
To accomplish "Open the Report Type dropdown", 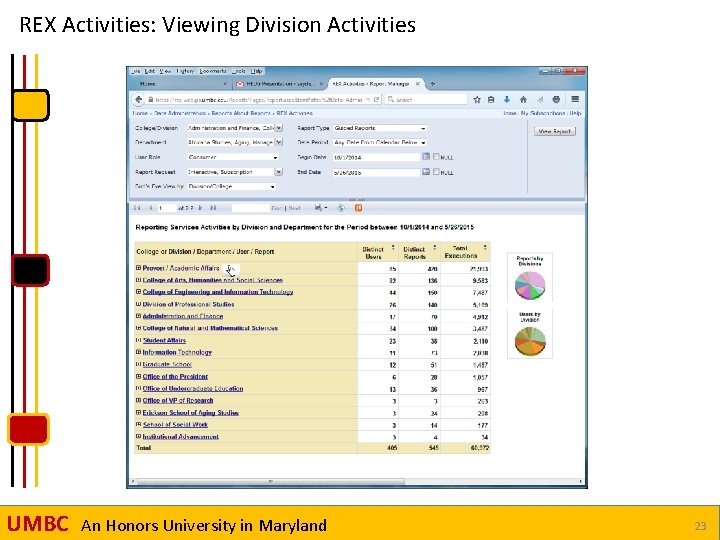I will (x=380, y=128).
